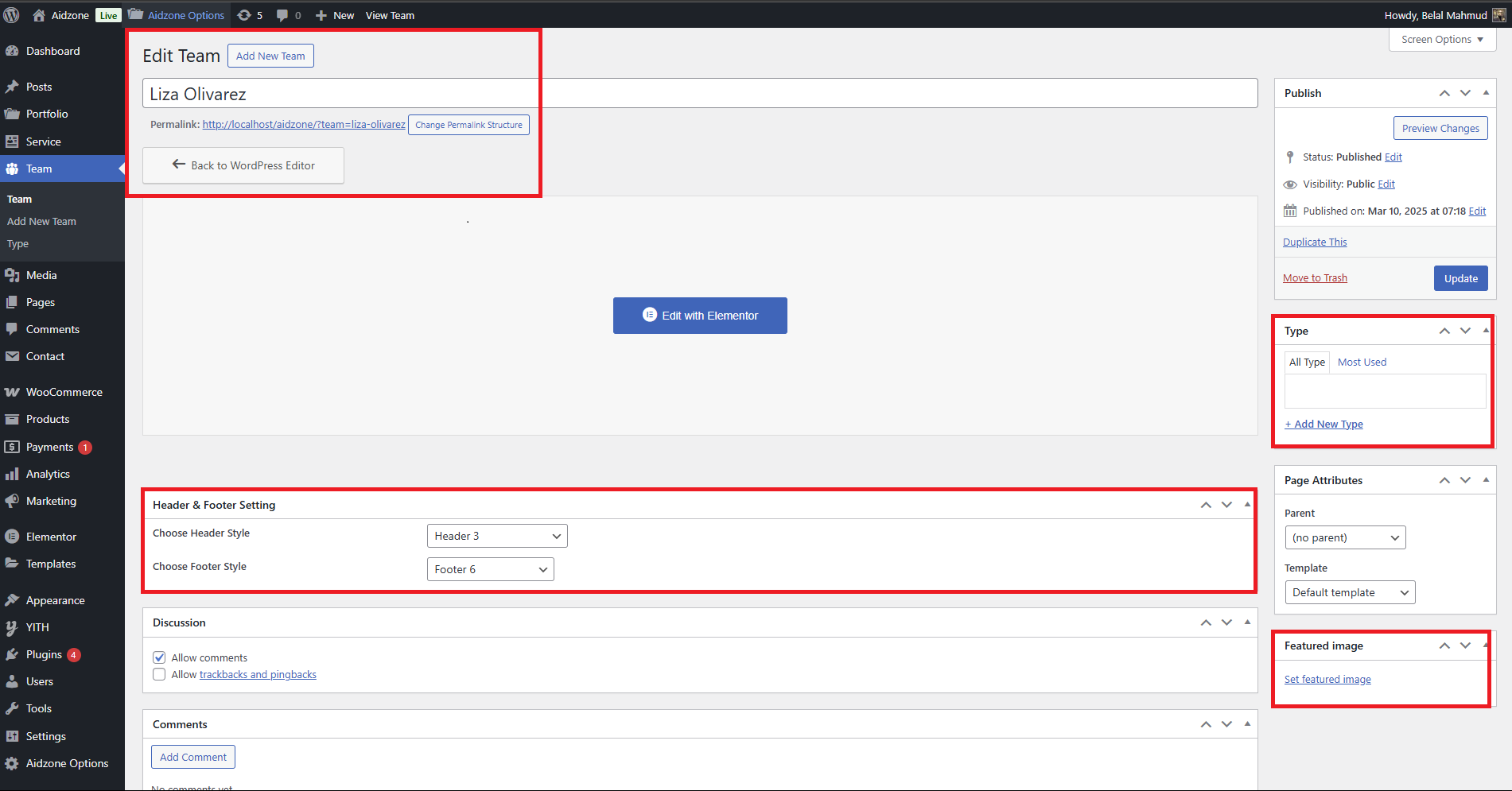The image size is (1512, 791).
Task: Open Elementor in the sidebar menu
Action: coord(51,537)
